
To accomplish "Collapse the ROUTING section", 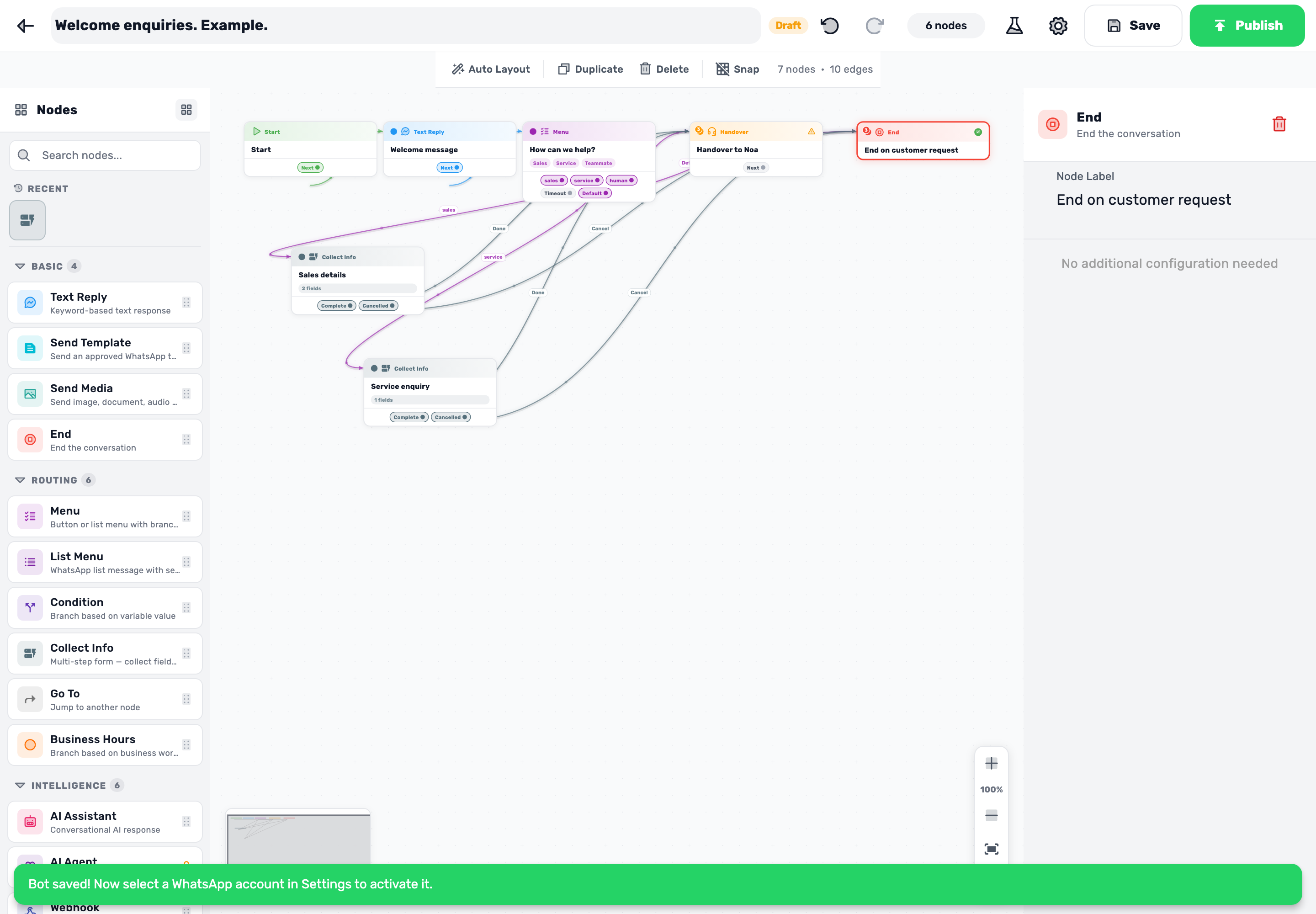I will point(20,480).
